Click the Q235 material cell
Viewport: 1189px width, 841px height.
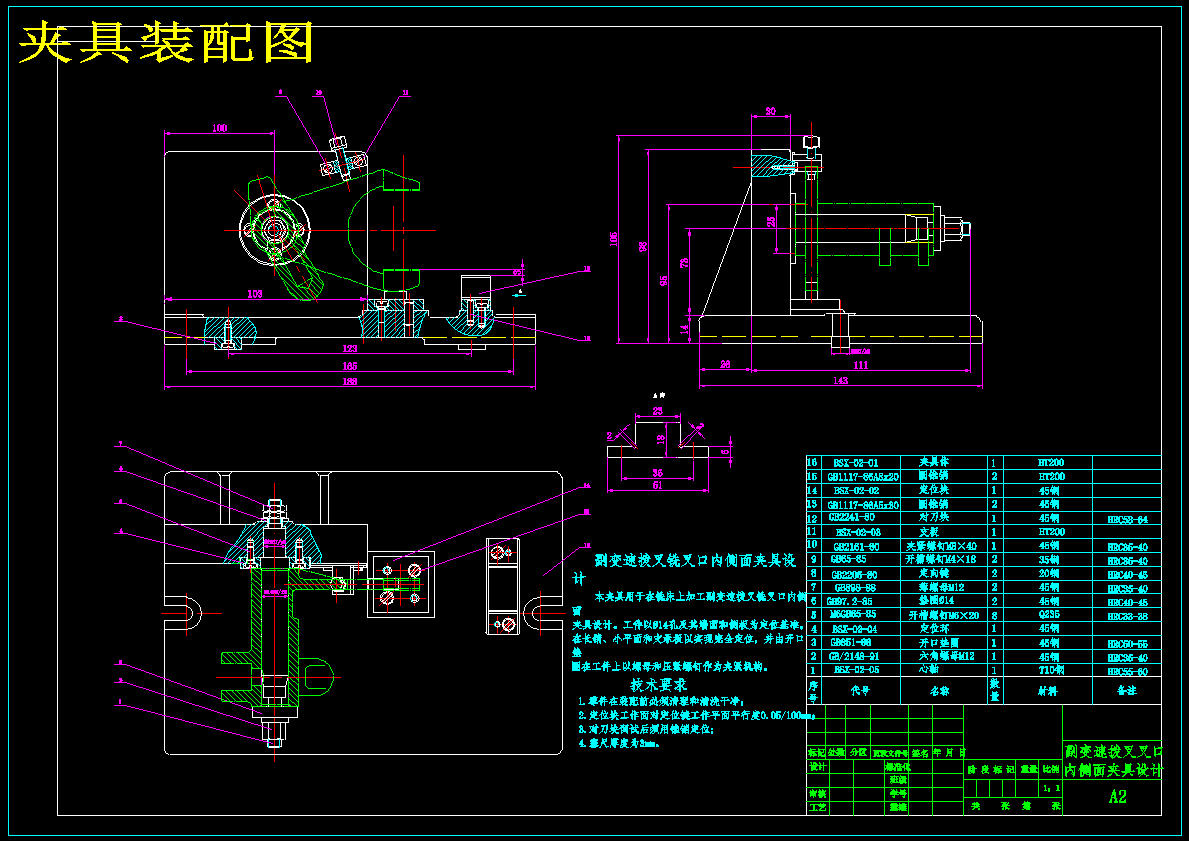pyautogui.click(x=1049, y=615)
